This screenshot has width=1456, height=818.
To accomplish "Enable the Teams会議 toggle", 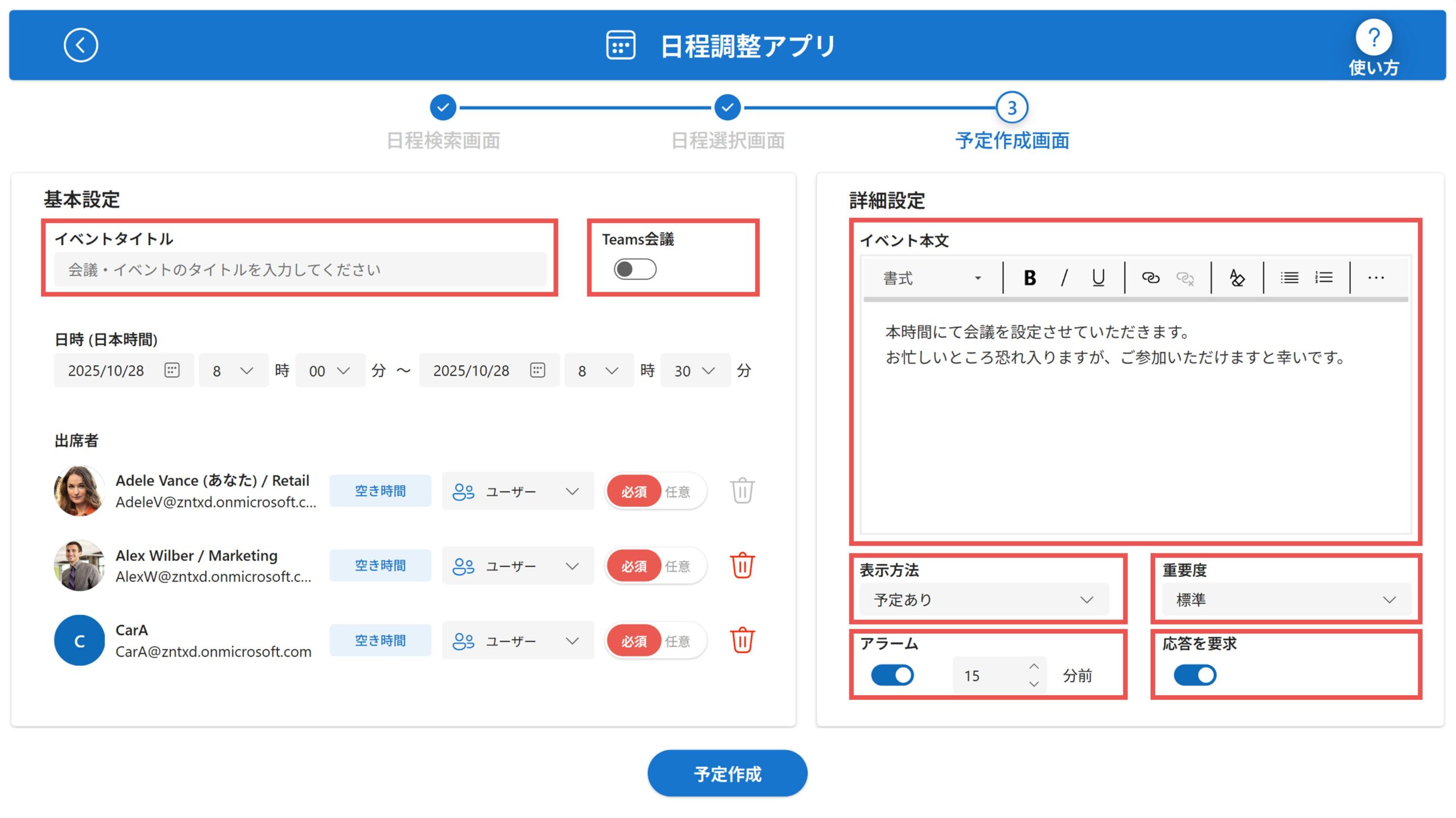I will [x=635, y=270].
